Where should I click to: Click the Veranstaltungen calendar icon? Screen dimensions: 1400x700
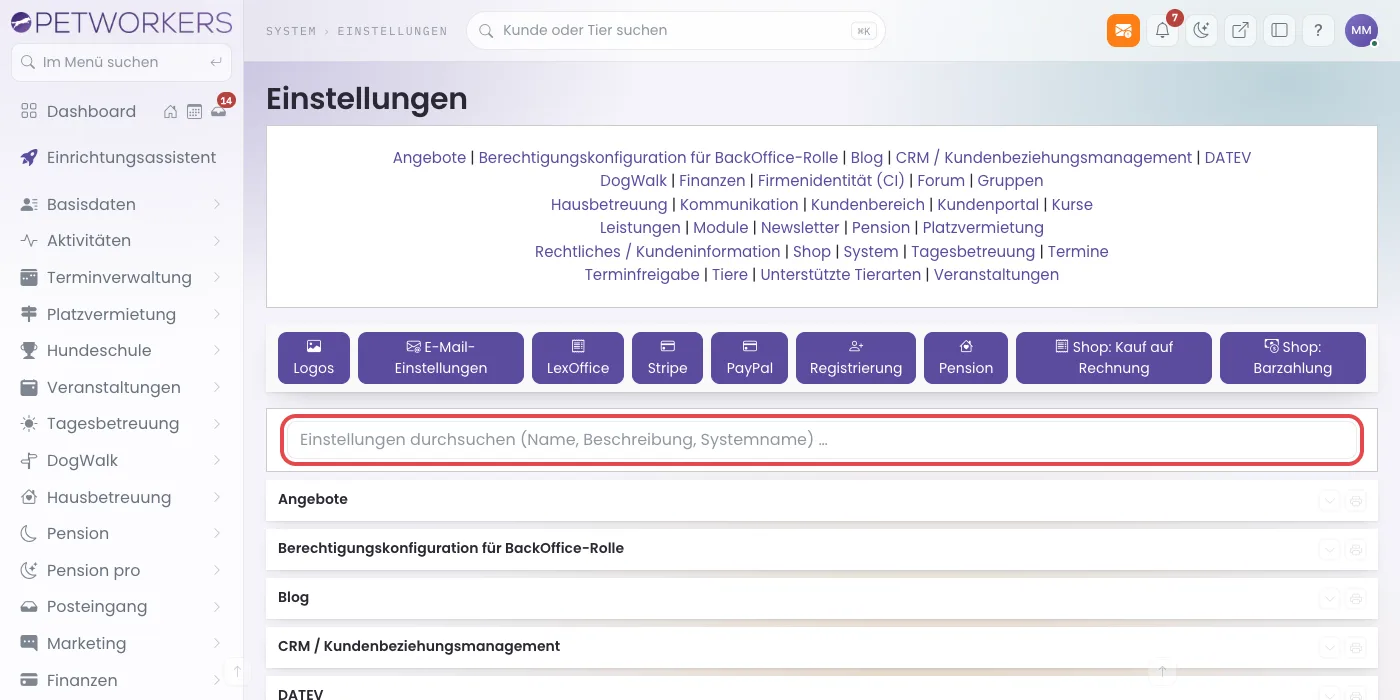tap(29, 387)
